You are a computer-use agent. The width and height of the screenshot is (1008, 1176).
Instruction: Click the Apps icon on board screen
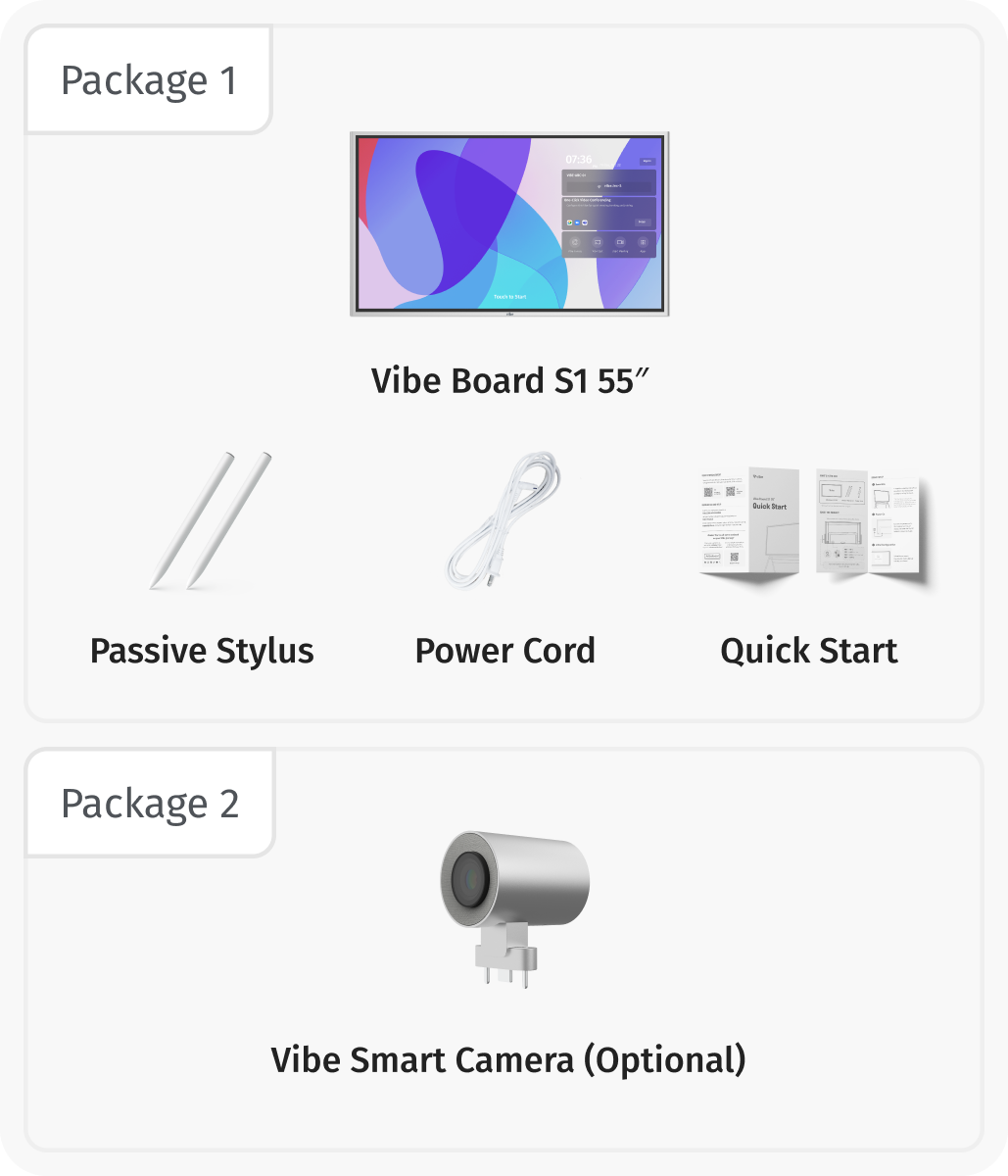(643, 243)
